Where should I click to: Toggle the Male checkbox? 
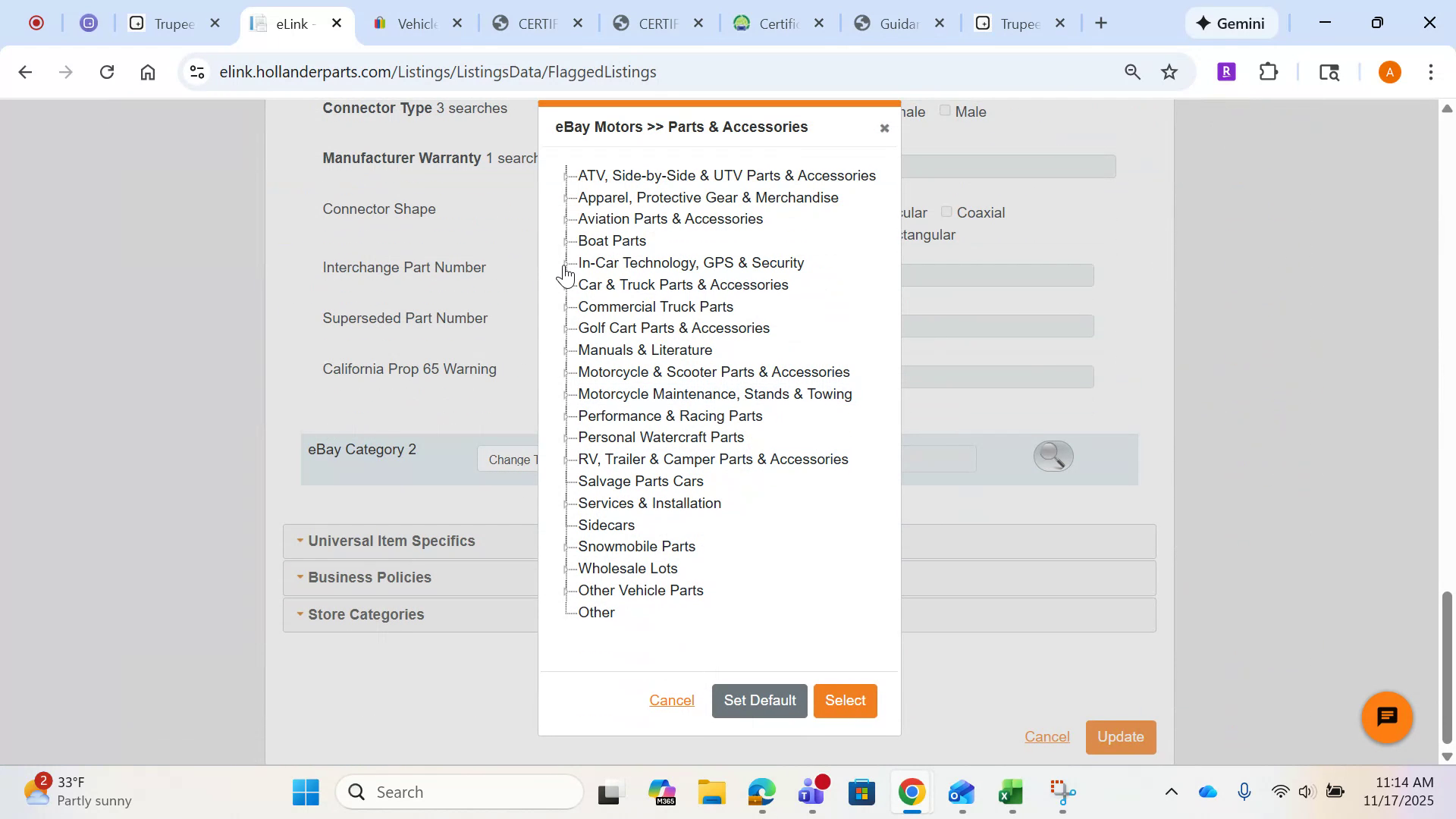945,110
